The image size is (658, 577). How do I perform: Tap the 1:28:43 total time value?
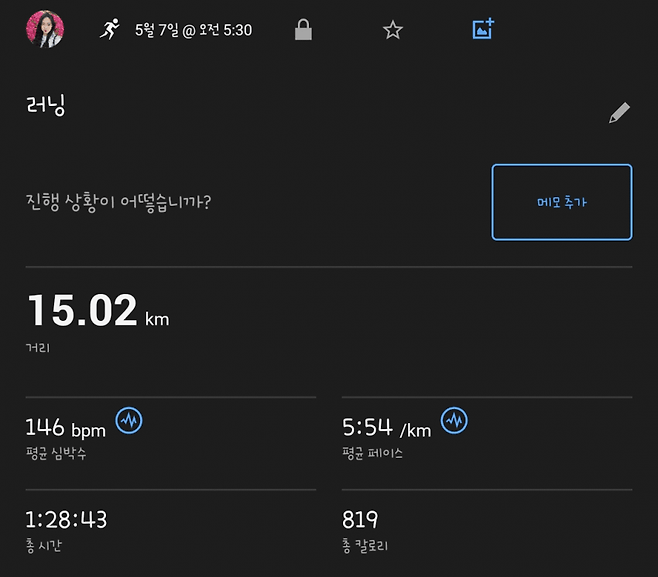66,520
